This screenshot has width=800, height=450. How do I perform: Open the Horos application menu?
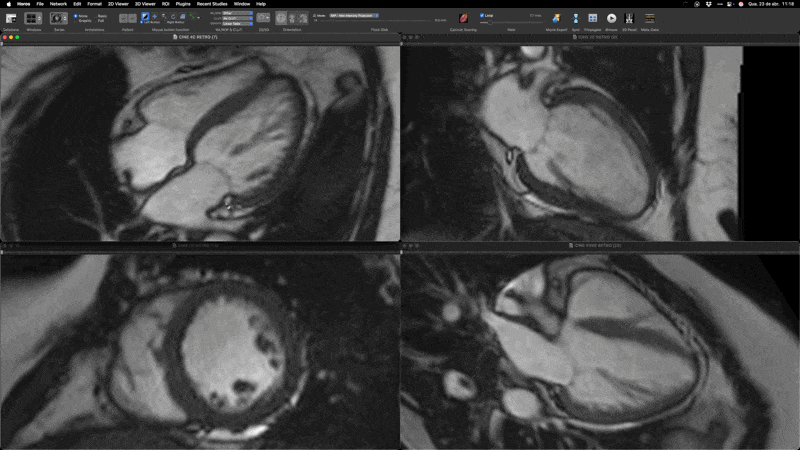[23, 4]
